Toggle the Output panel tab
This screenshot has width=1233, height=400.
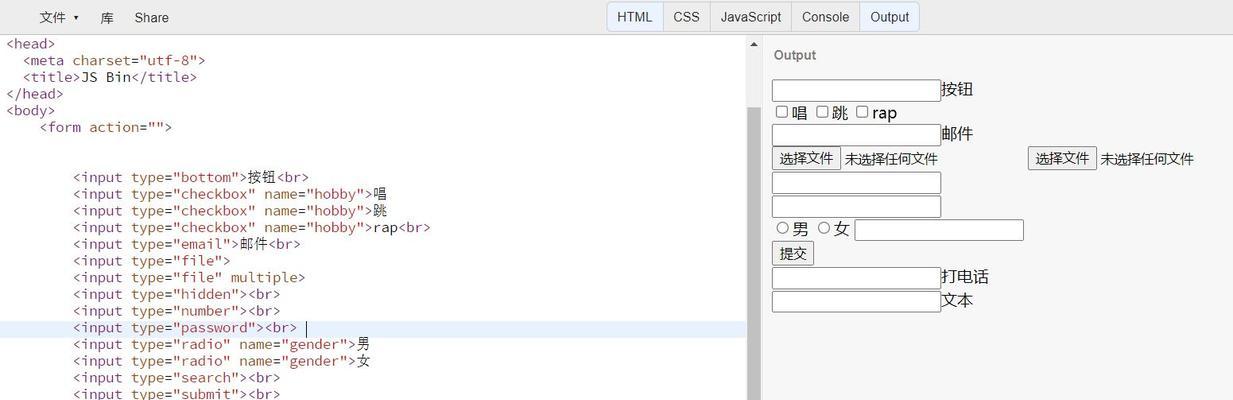889,17
